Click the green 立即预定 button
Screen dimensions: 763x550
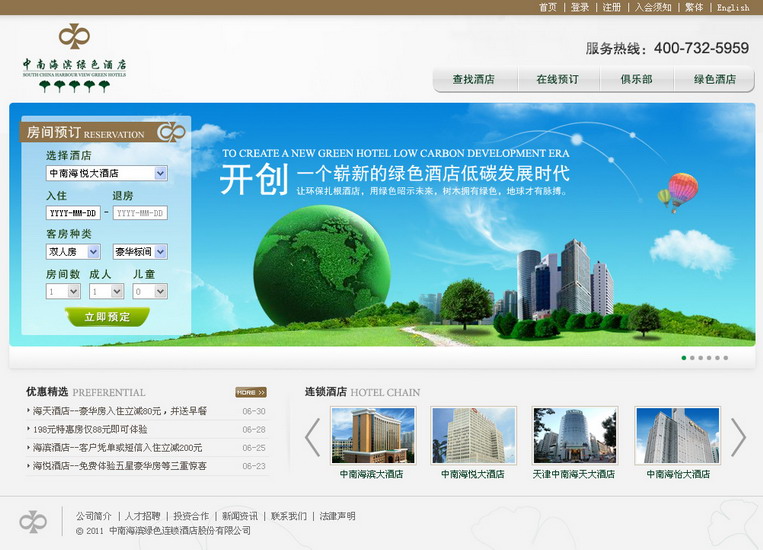tap(107, 317)
